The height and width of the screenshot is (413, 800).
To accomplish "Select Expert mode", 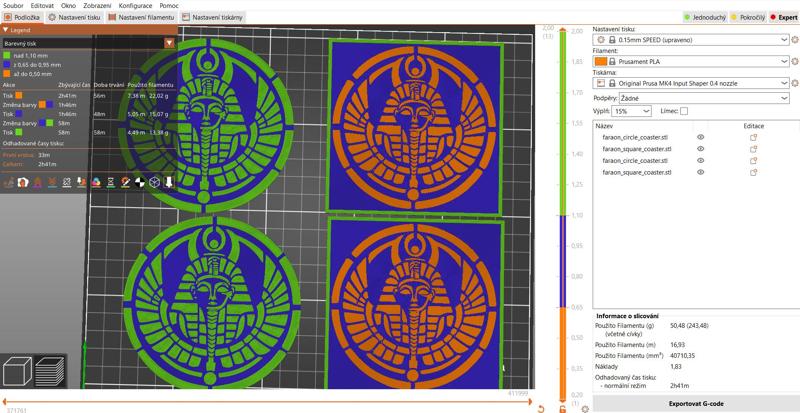I will (784, 17).
